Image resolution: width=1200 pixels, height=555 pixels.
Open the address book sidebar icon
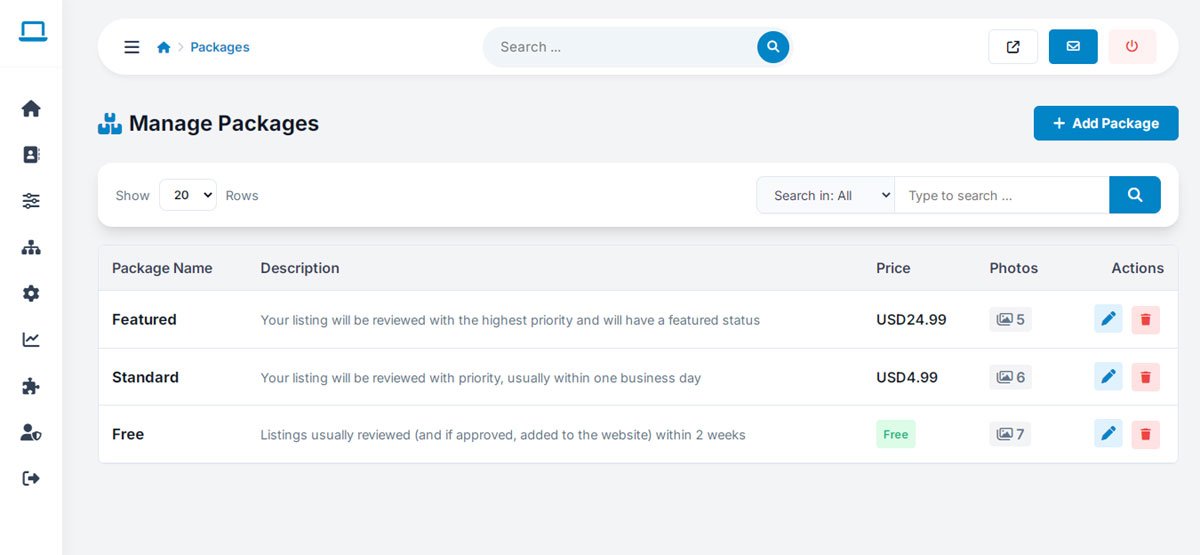[x=31, y=155]
